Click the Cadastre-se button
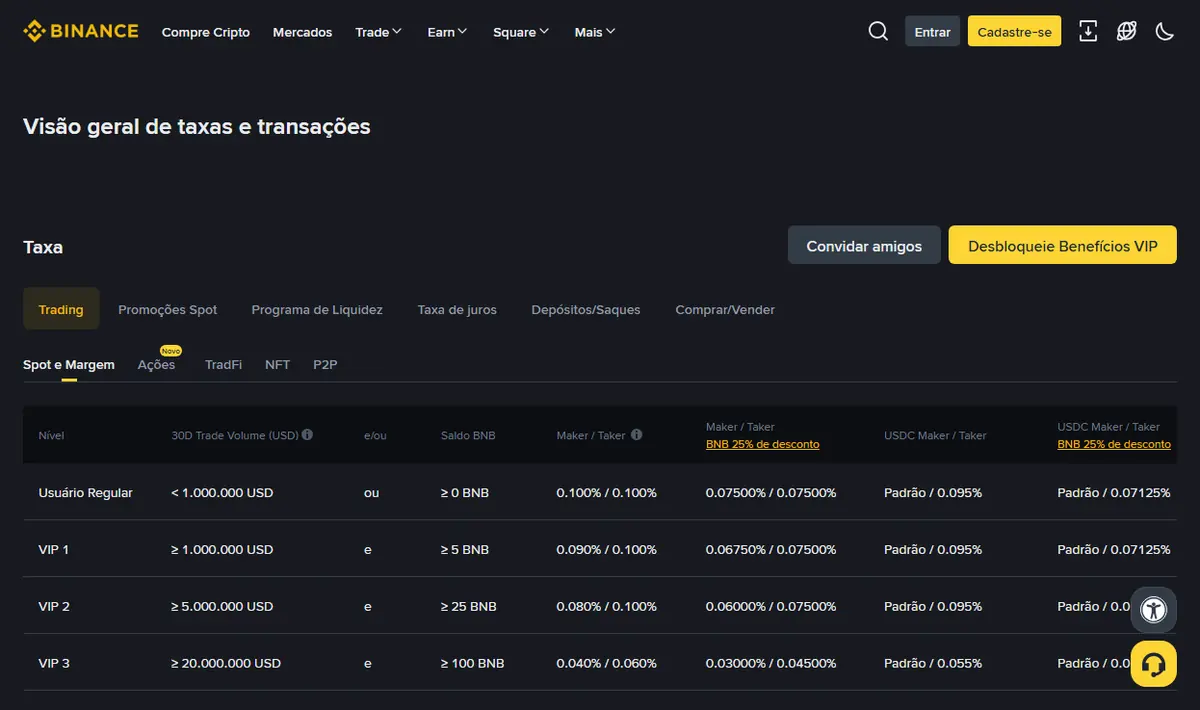The image size is (1200, 710). [1014, 31]
